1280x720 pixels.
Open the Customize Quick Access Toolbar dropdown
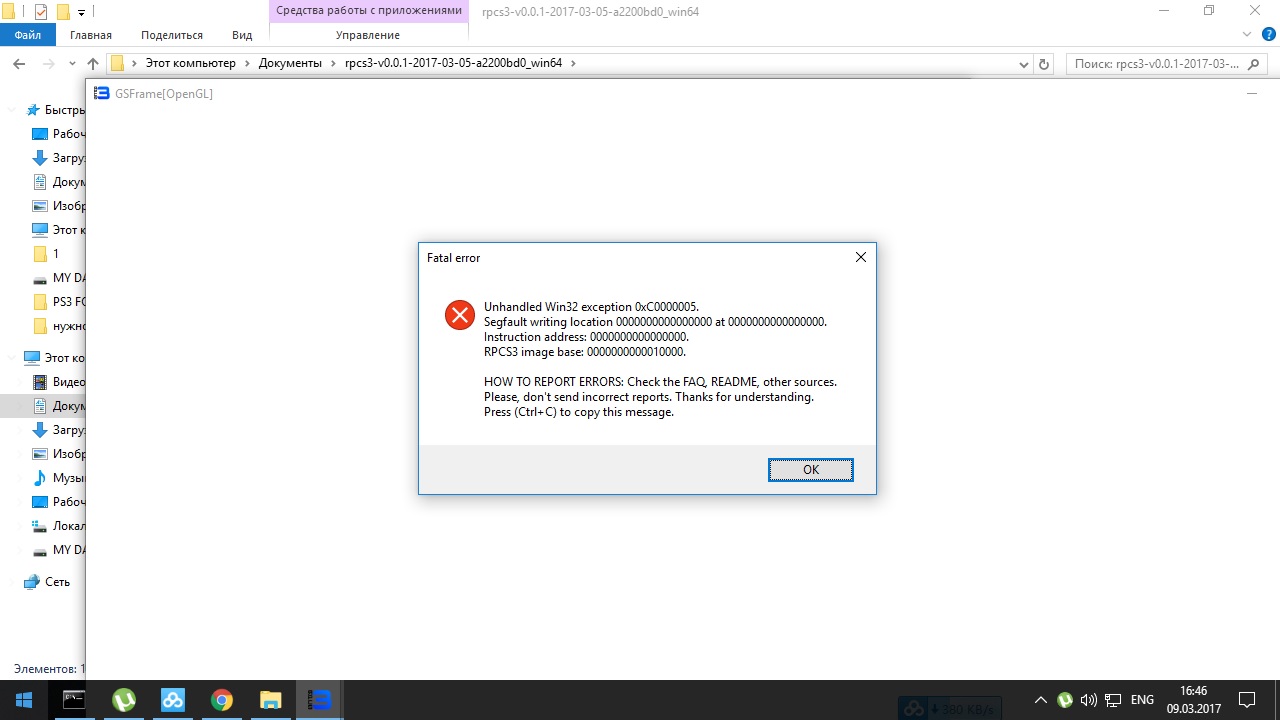pyautogui.click(x=81, y=13)
